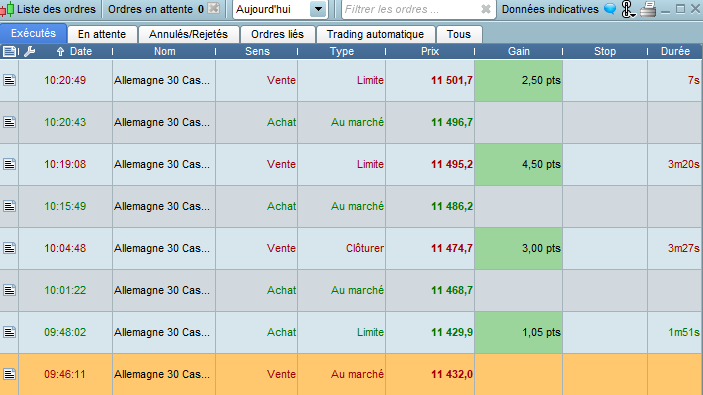Open order details icon for 10:20:49 row
The image size is (703, 395).
pyautogui.click(x=9, y=80)
